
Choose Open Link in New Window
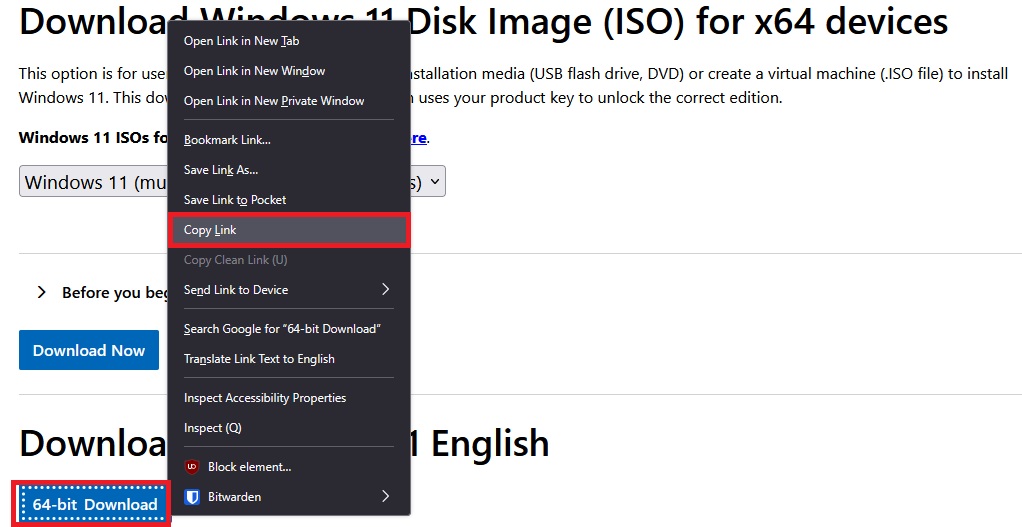(254, 71)
